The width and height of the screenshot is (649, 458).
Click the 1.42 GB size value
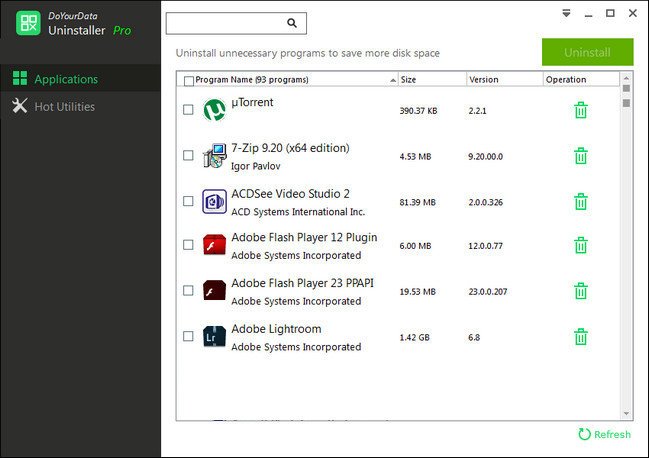tap(414, 337)
